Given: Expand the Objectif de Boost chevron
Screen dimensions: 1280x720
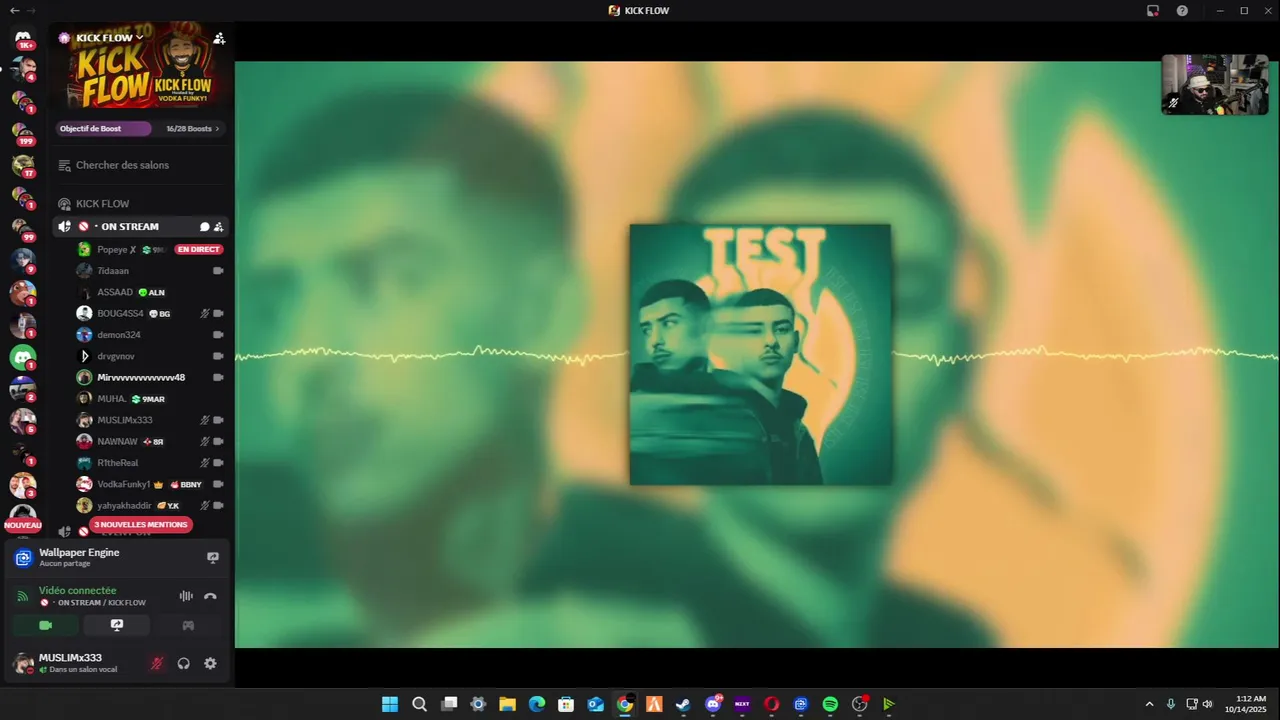Looking at the screenshot, I should [217, 129].
